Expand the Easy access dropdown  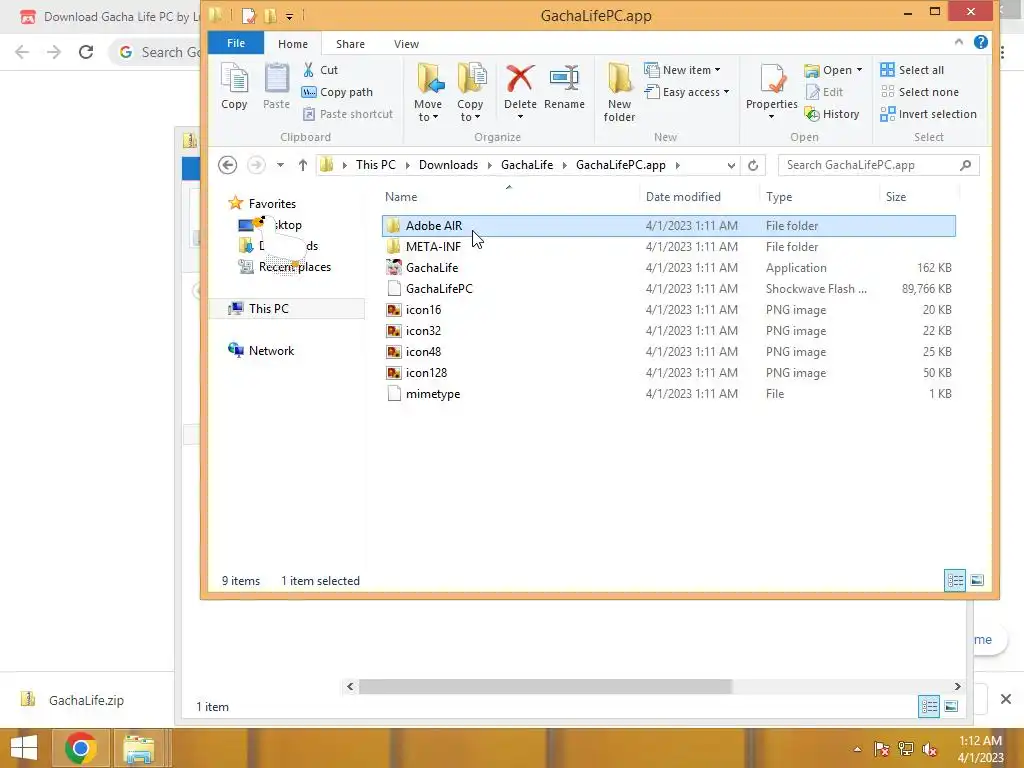(x=726, y=92)
